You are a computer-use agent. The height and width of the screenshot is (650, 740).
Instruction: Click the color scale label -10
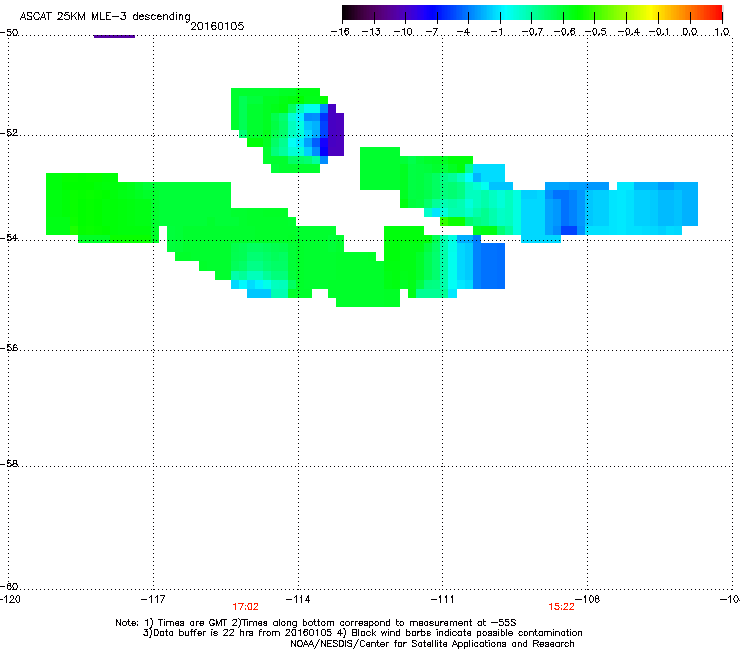tap(403, 32)
